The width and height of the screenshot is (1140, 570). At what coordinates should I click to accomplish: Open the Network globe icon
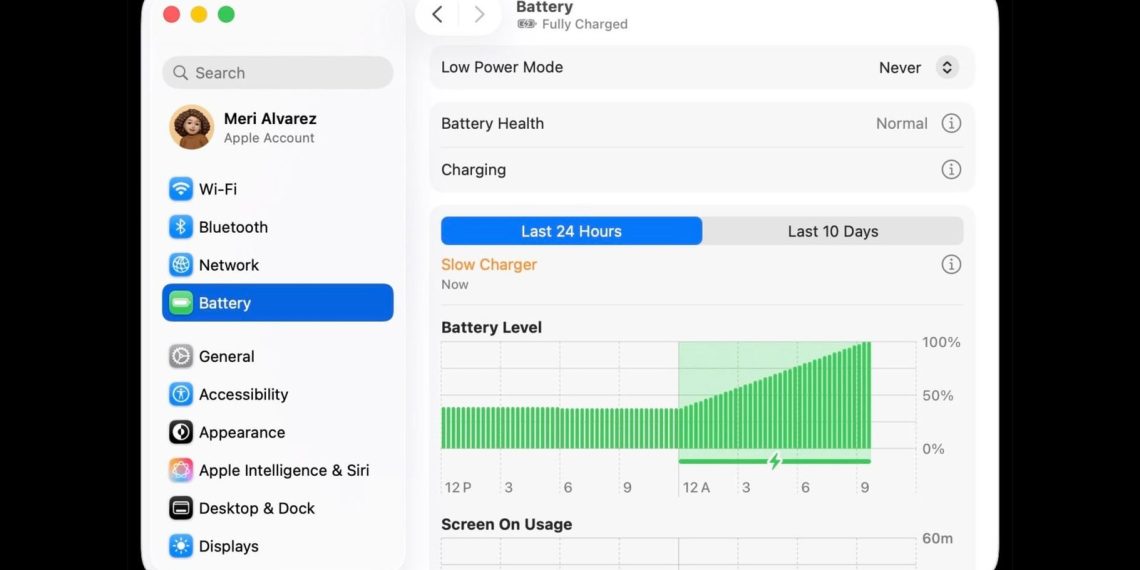pyautogui.click(x=181, y=265)
